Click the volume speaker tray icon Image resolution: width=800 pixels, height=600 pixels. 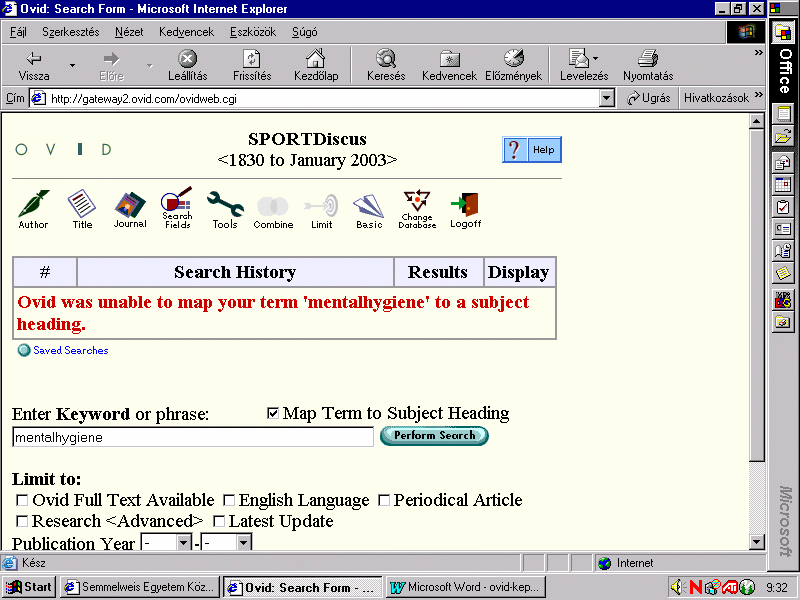pos(677,587)
